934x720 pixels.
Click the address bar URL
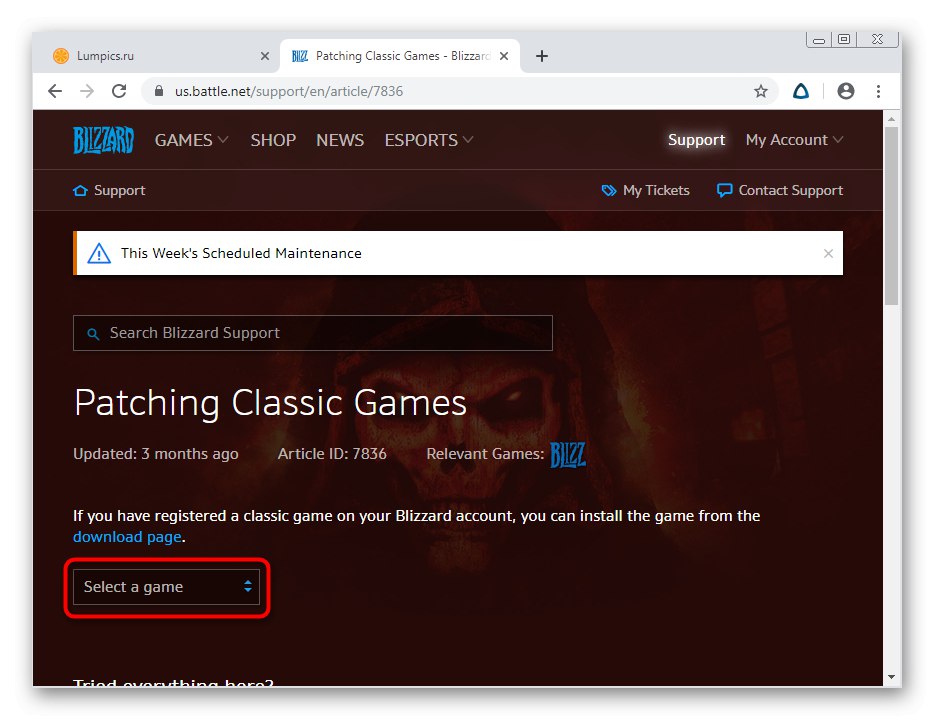[289, 91]
